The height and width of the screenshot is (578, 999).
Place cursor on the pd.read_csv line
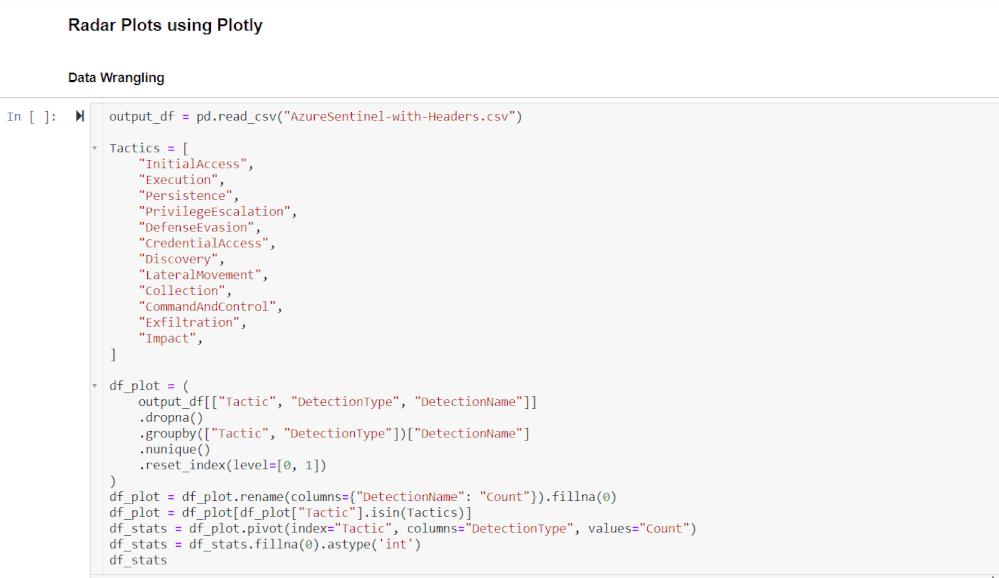(315, 117)
